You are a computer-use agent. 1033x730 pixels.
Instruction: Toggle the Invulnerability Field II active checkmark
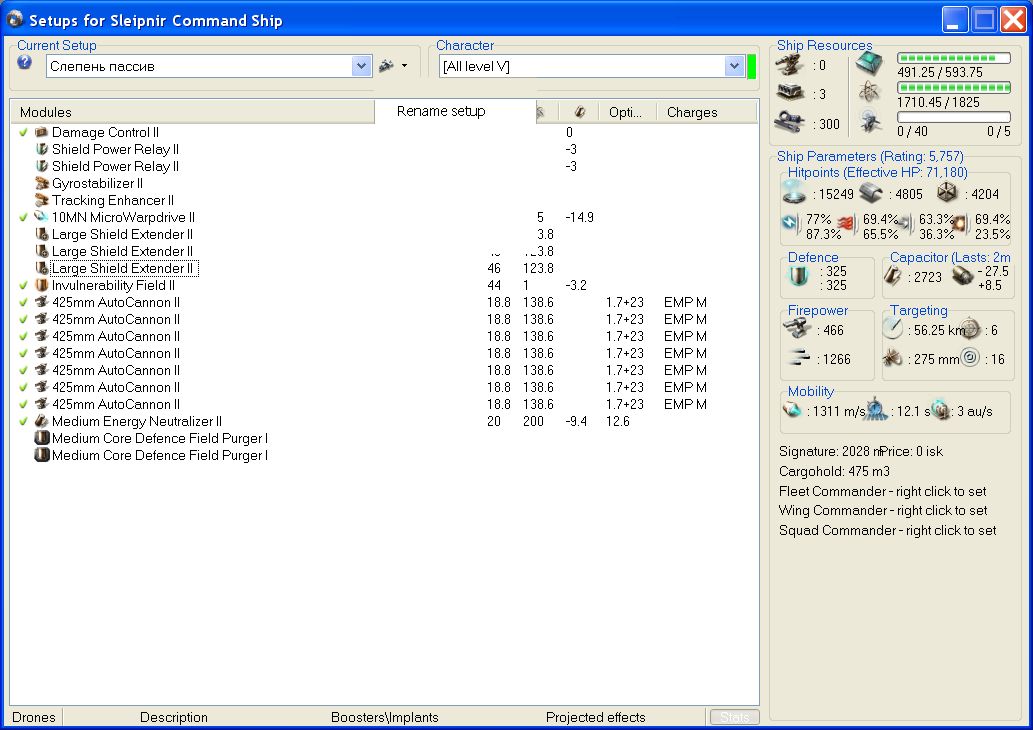pos(23,285)
